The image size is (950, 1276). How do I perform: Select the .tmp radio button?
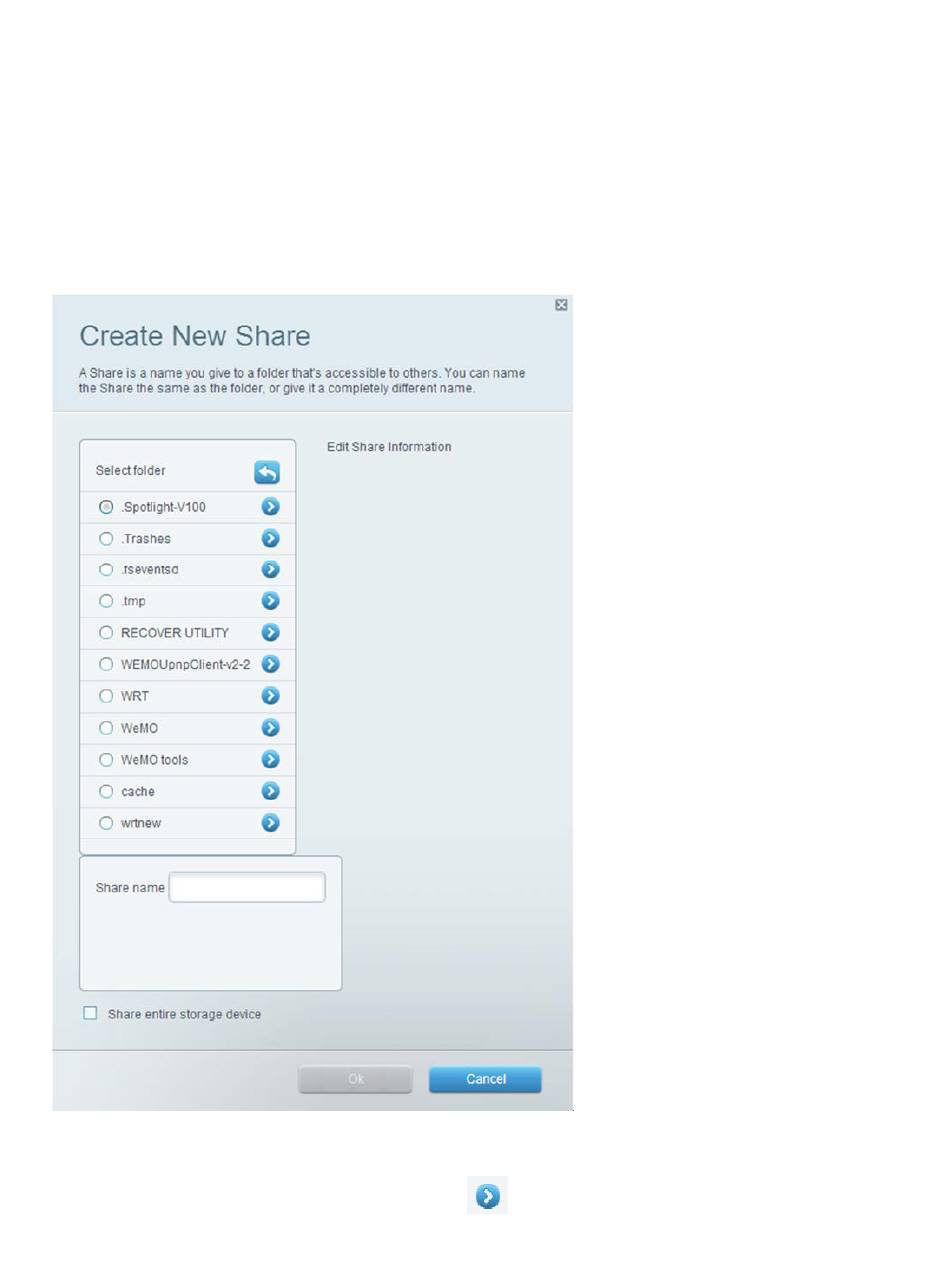tap(106, 601)
